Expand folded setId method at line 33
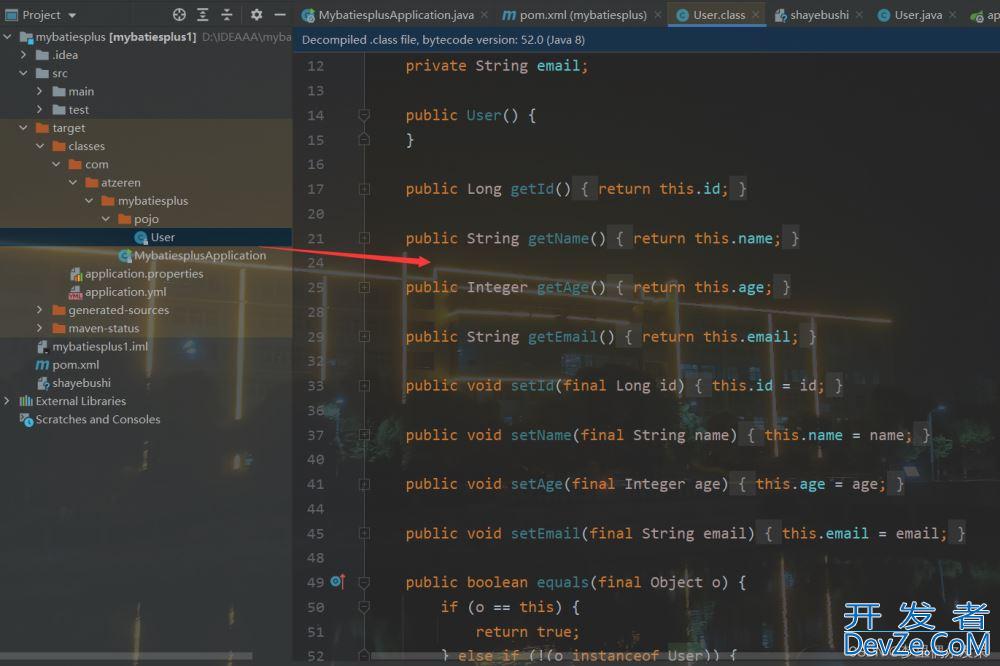 coord(364,386)
